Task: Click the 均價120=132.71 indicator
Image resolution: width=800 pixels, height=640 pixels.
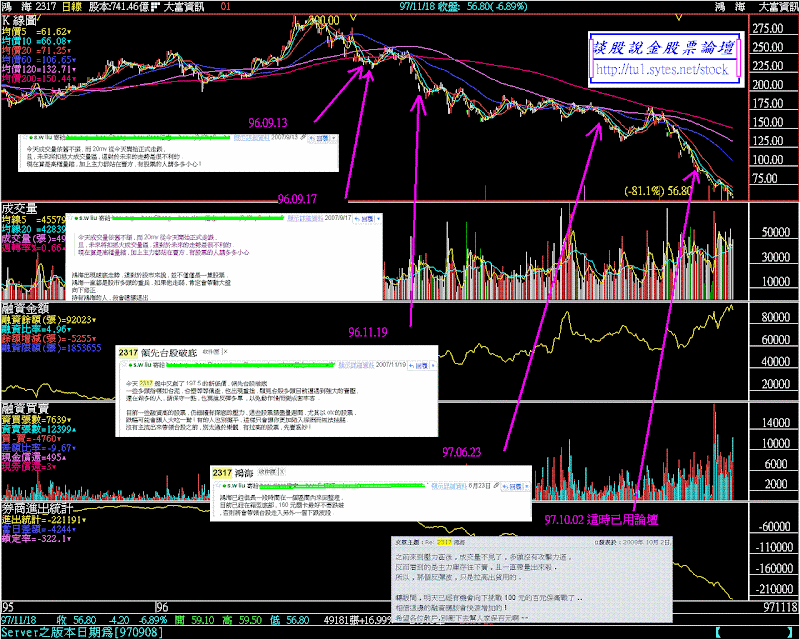Action: [40, 69]
